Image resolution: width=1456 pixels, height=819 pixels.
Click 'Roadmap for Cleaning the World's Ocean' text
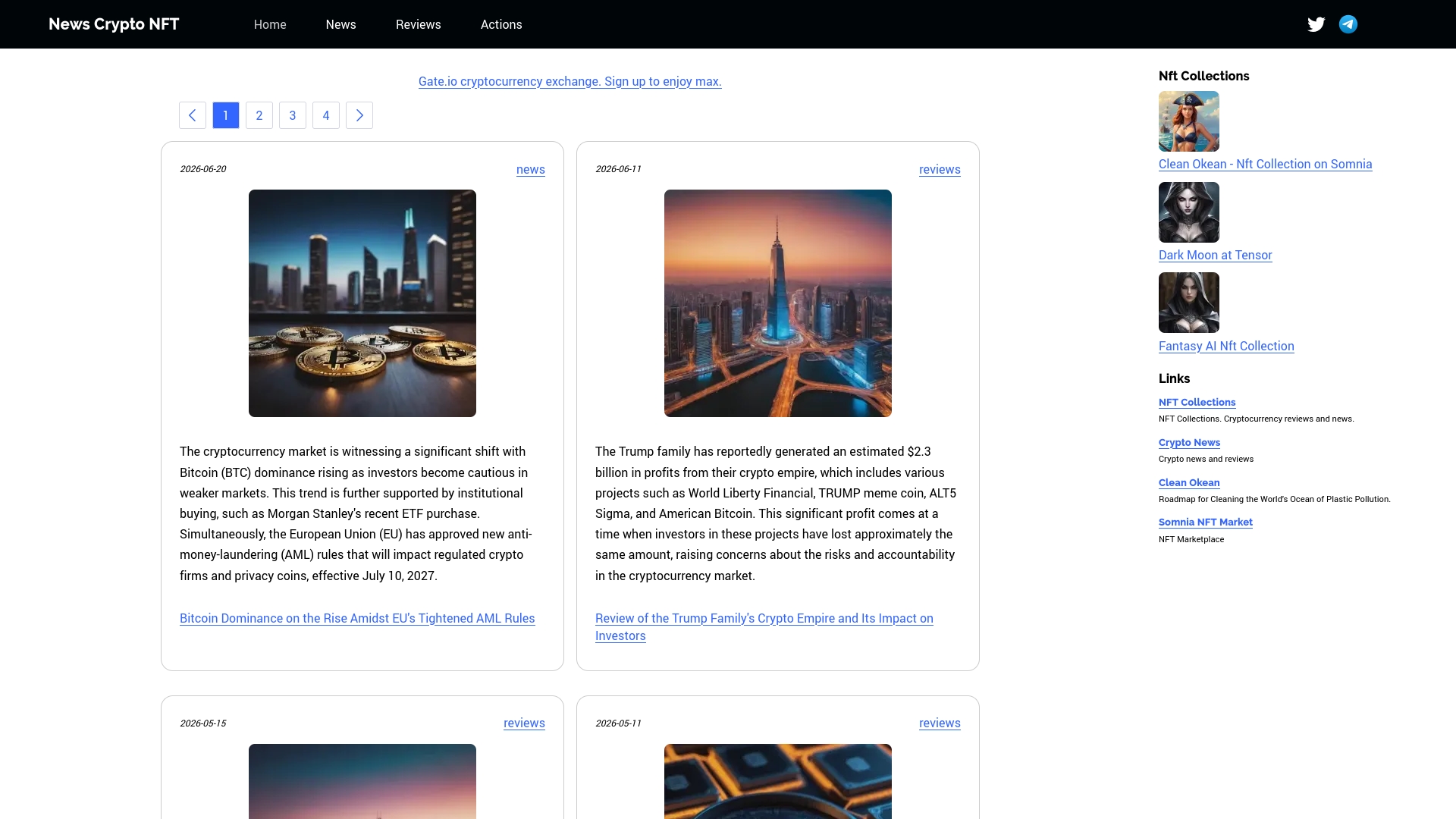[x=1274, y=500]
